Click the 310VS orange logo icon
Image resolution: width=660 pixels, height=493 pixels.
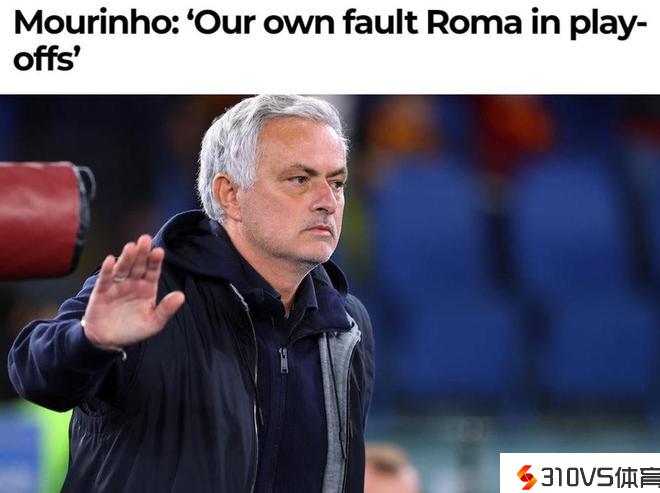(527, 477)
